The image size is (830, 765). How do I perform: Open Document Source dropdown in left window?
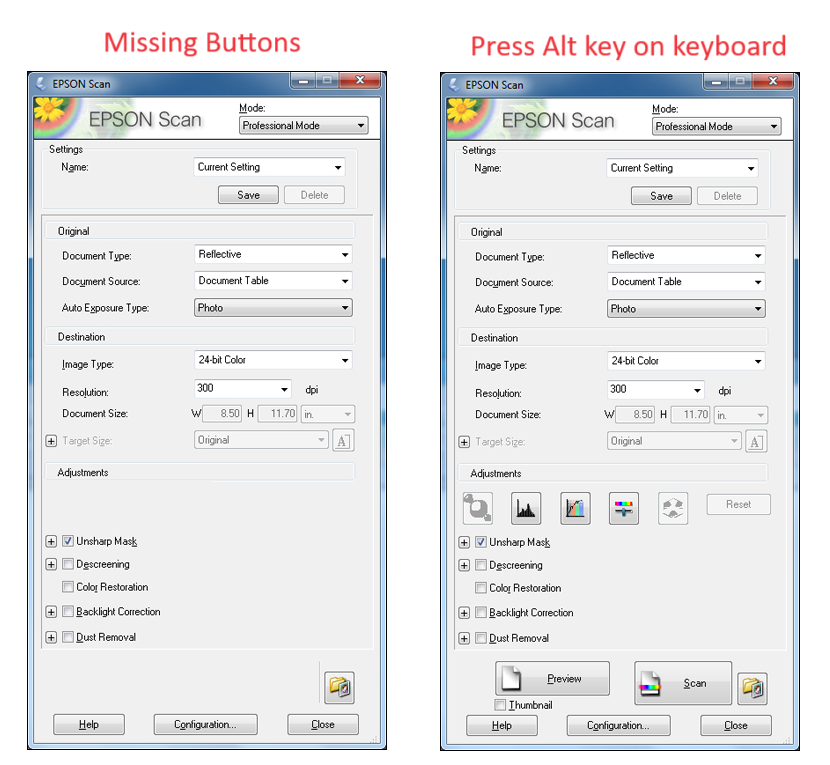(272, 281)
